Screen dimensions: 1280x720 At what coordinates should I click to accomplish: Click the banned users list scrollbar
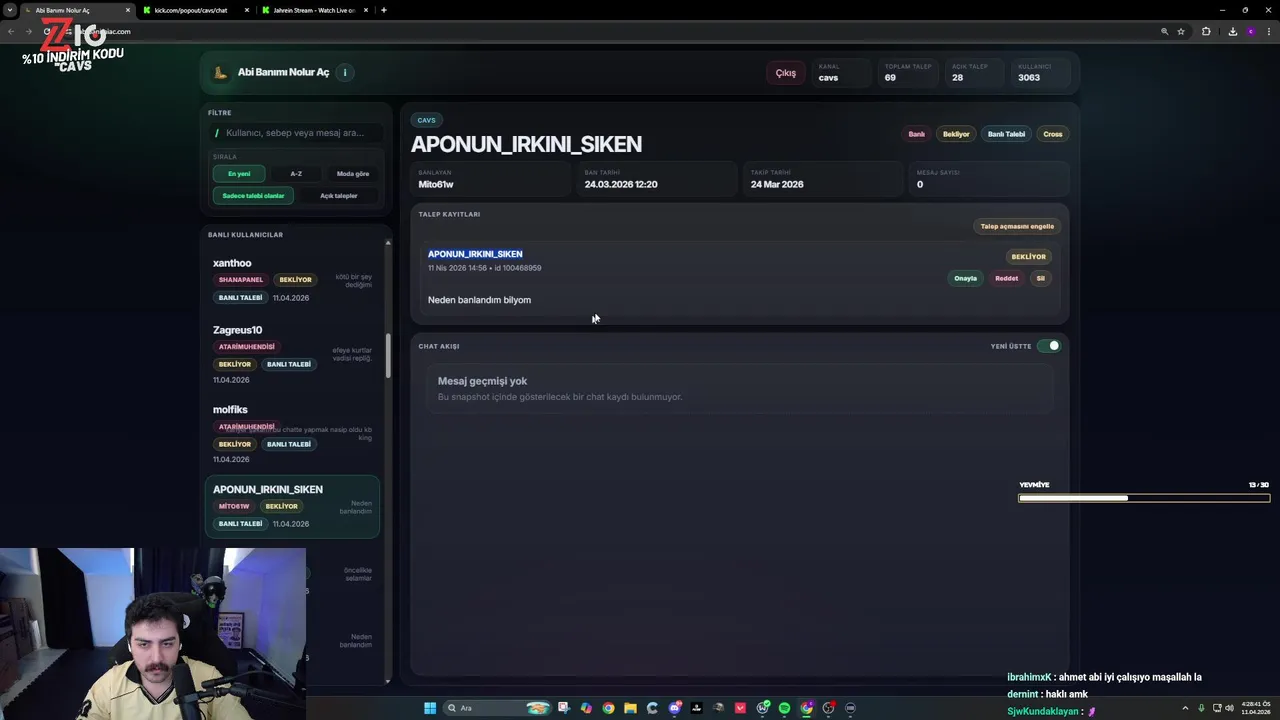click(x=388, y=355)
